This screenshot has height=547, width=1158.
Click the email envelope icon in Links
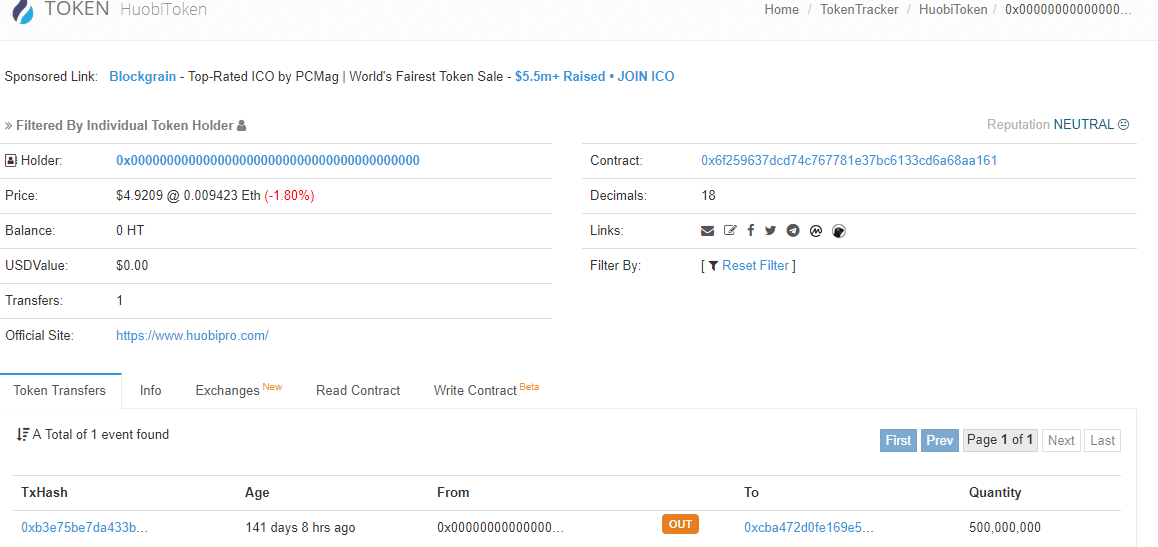click(708, 230)
